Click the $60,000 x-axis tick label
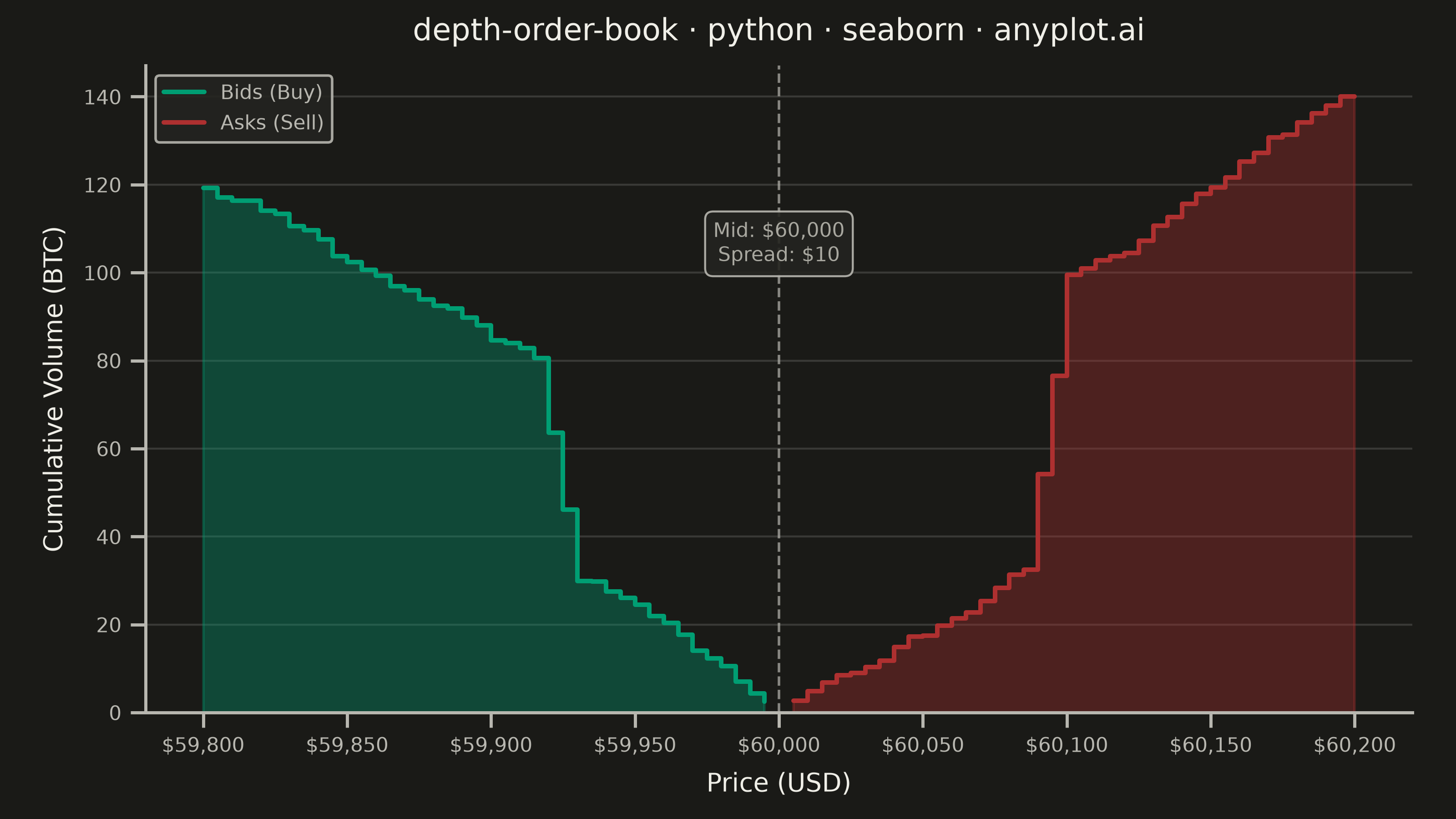1456x819 pixels. [x=779, y=745]
